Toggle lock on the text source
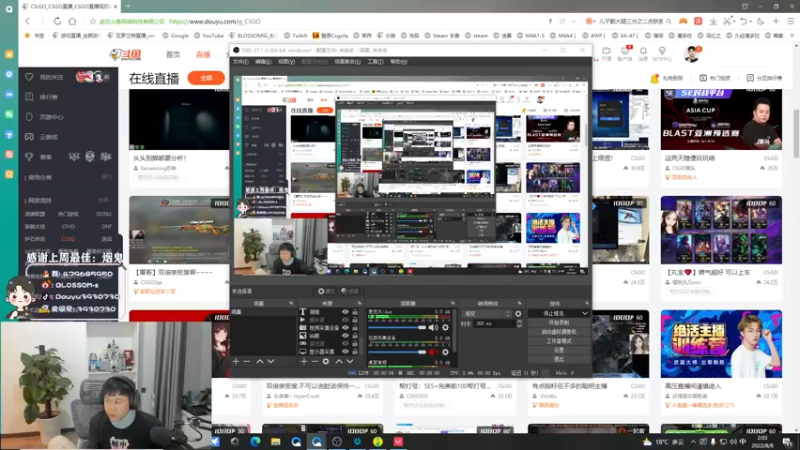This screenshot has height=450, width=800. (355, 312)
